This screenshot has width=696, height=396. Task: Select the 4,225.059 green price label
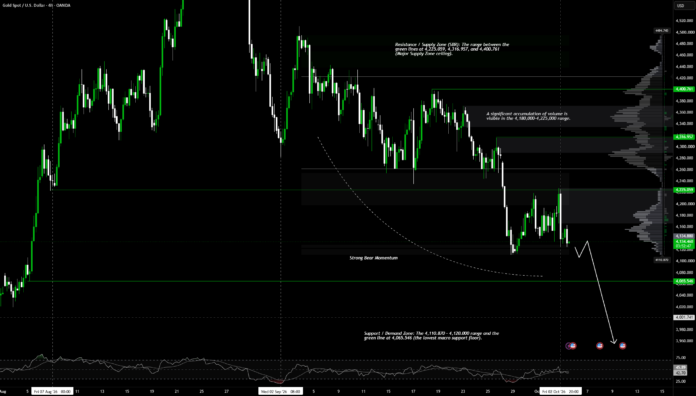tap(684, 190)
